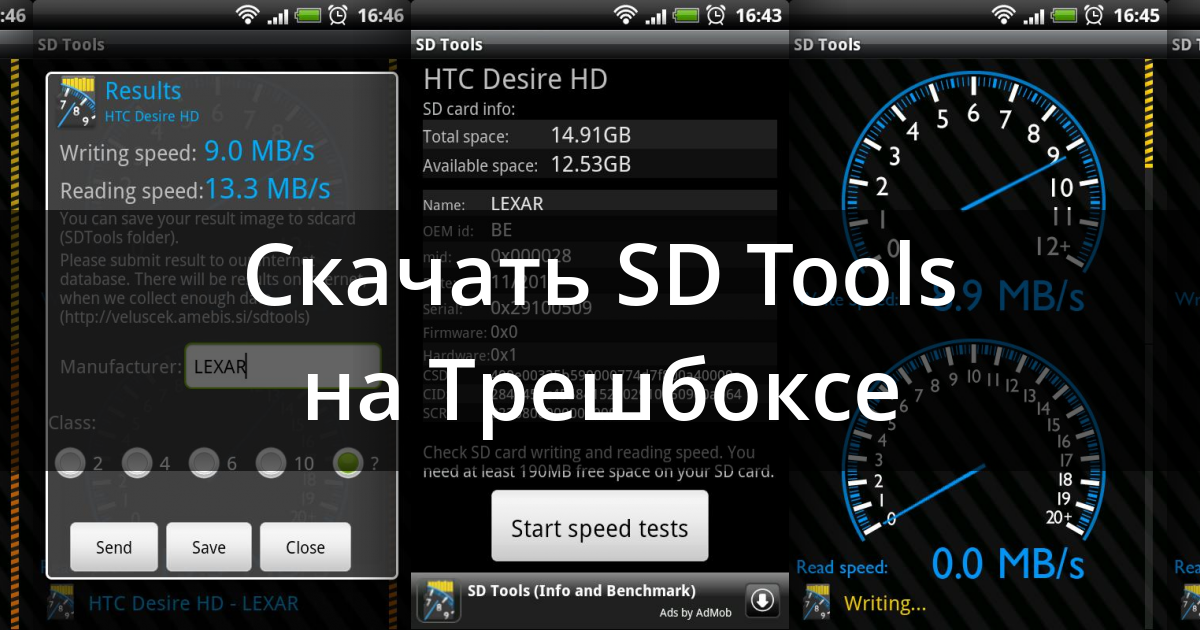
Task: Click the Send button in Results dialog
Action: click(x=114, y=547)
